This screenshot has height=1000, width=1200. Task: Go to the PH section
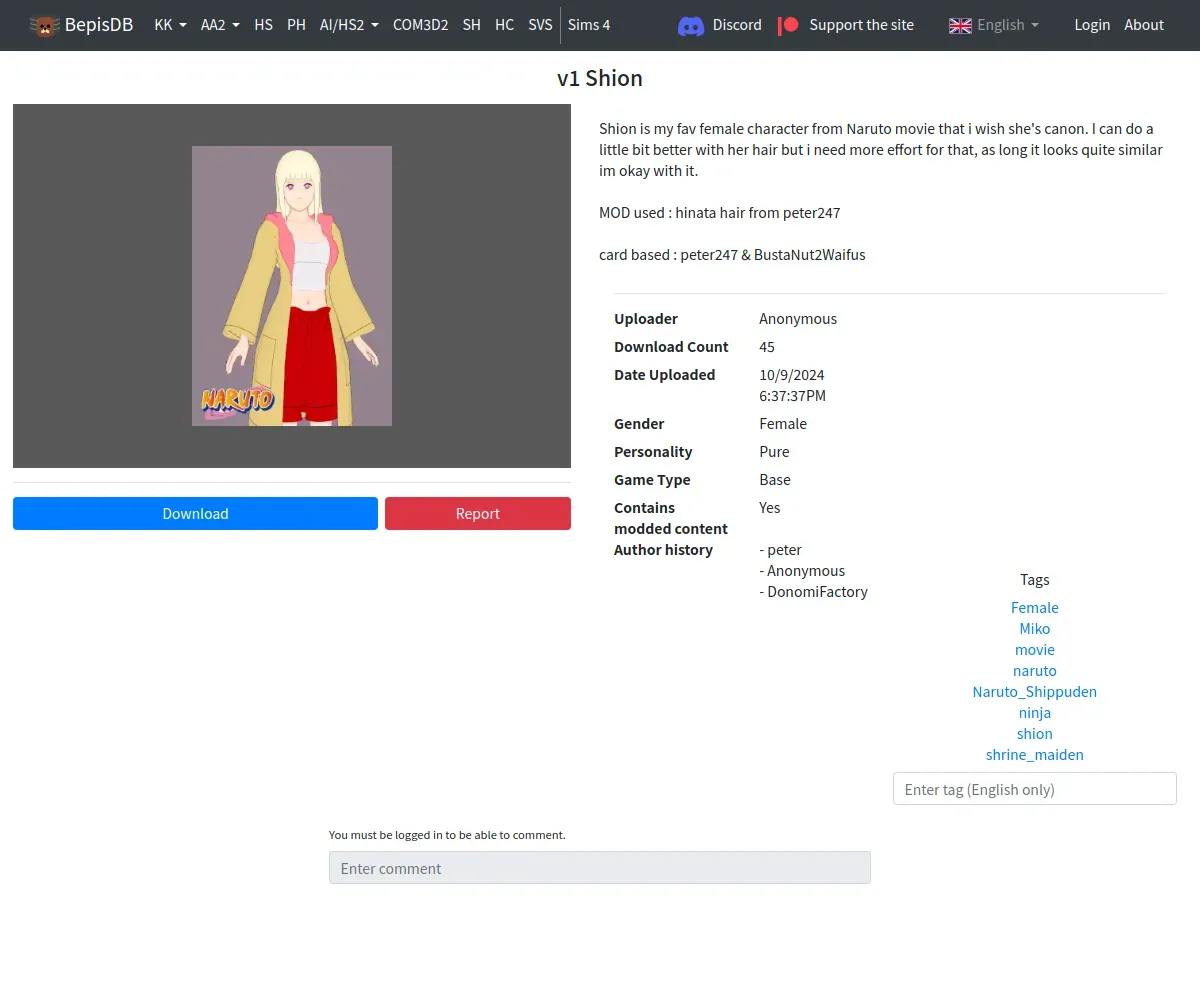[296, 25]
